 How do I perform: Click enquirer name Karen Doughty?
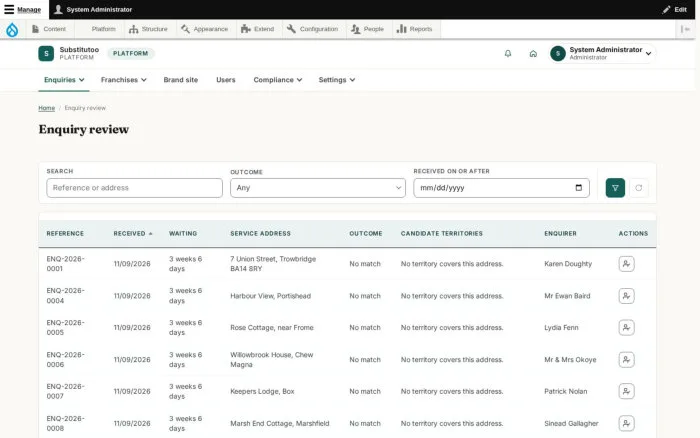[568, 264]
